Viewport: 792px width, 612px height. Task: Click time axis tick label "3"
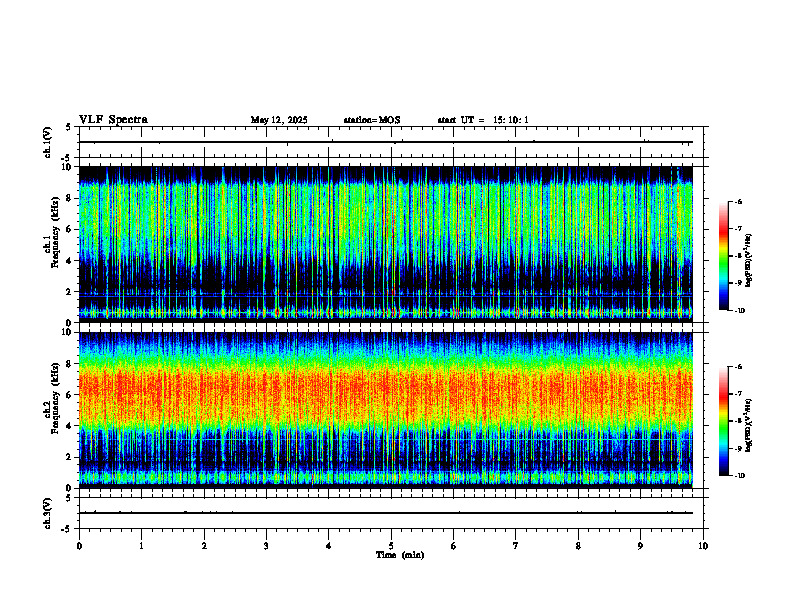pos(266,546)
